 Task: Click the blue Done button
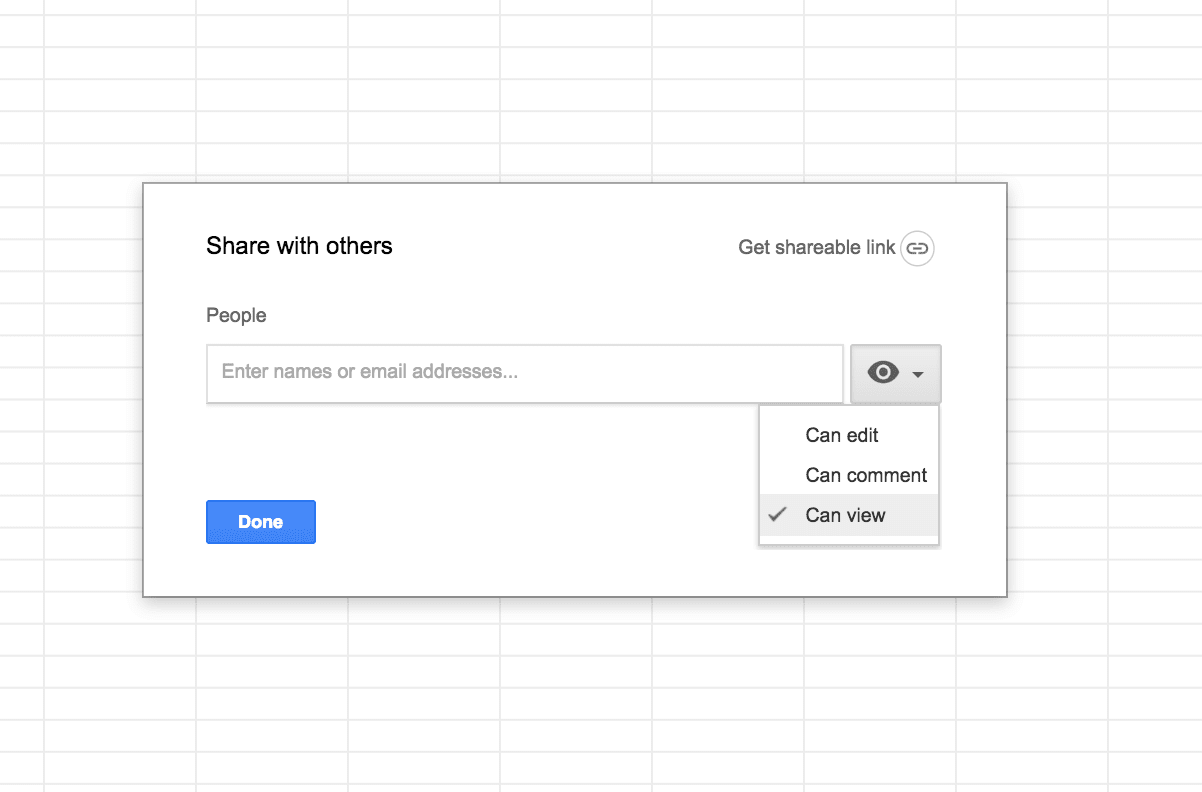[x=261, y=522]
